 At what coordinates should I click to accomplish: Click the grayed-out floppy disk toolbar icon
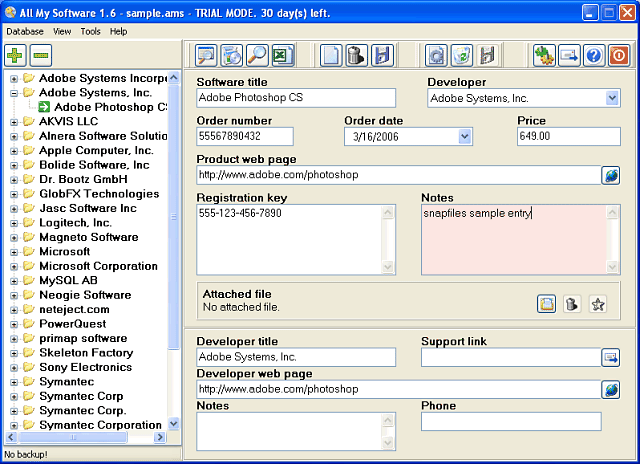[x=487, y=55]
